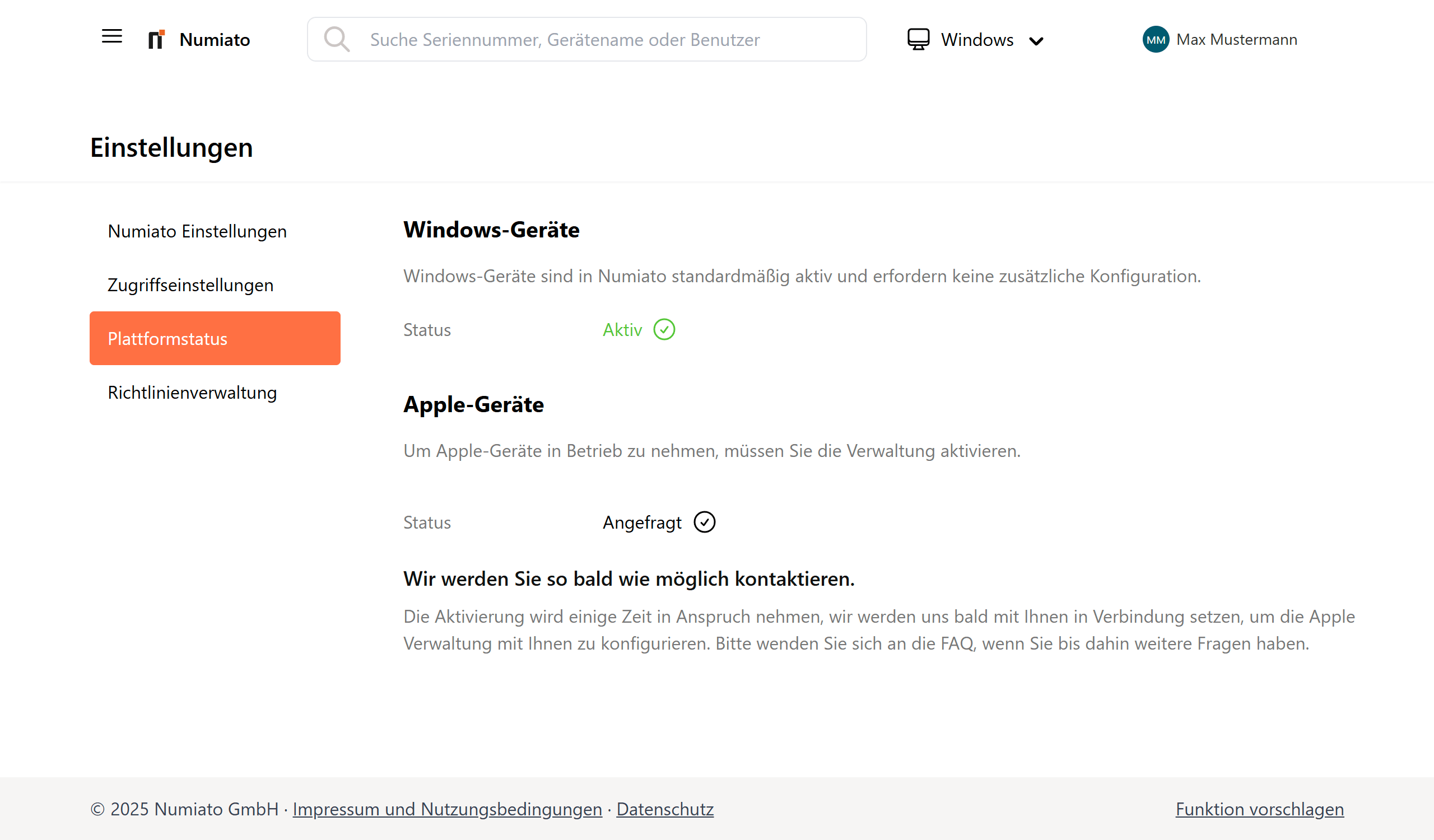
Task: Open the Datenschutz link
Action: click(x=665, y=809)
